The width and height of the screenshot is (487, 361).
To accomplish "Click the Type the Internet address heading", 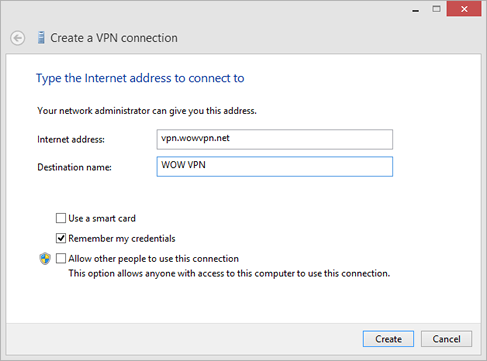I will point(140,78).
